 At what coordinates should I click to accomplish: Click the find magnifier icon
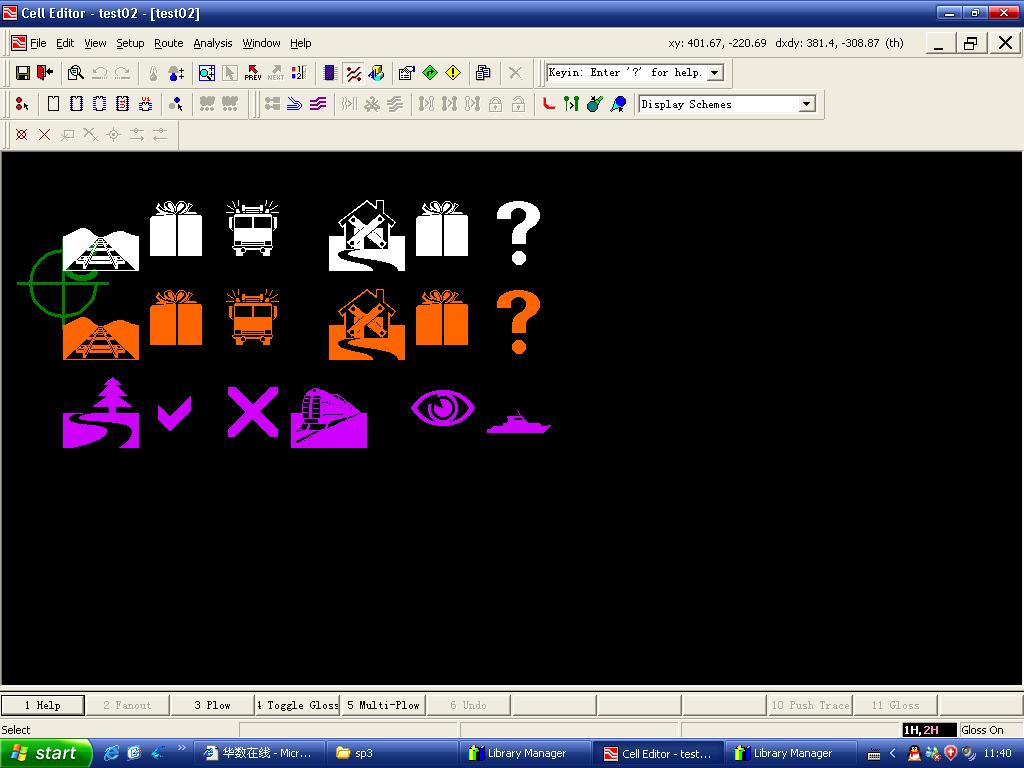coord(76,73)
